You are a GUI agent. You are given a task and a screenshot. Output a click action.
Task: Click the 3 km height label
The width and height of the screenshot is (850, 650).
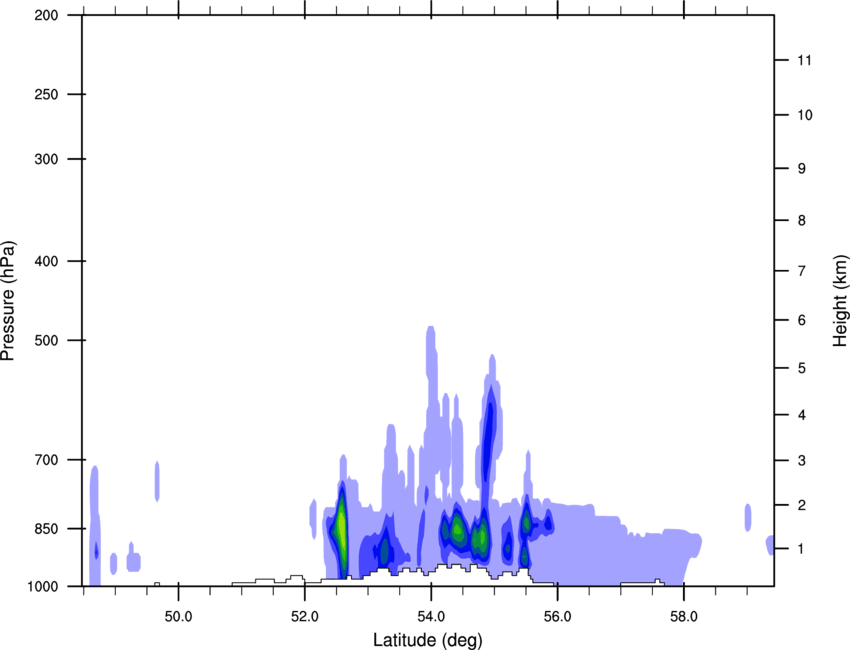click(x=801, y=461)
